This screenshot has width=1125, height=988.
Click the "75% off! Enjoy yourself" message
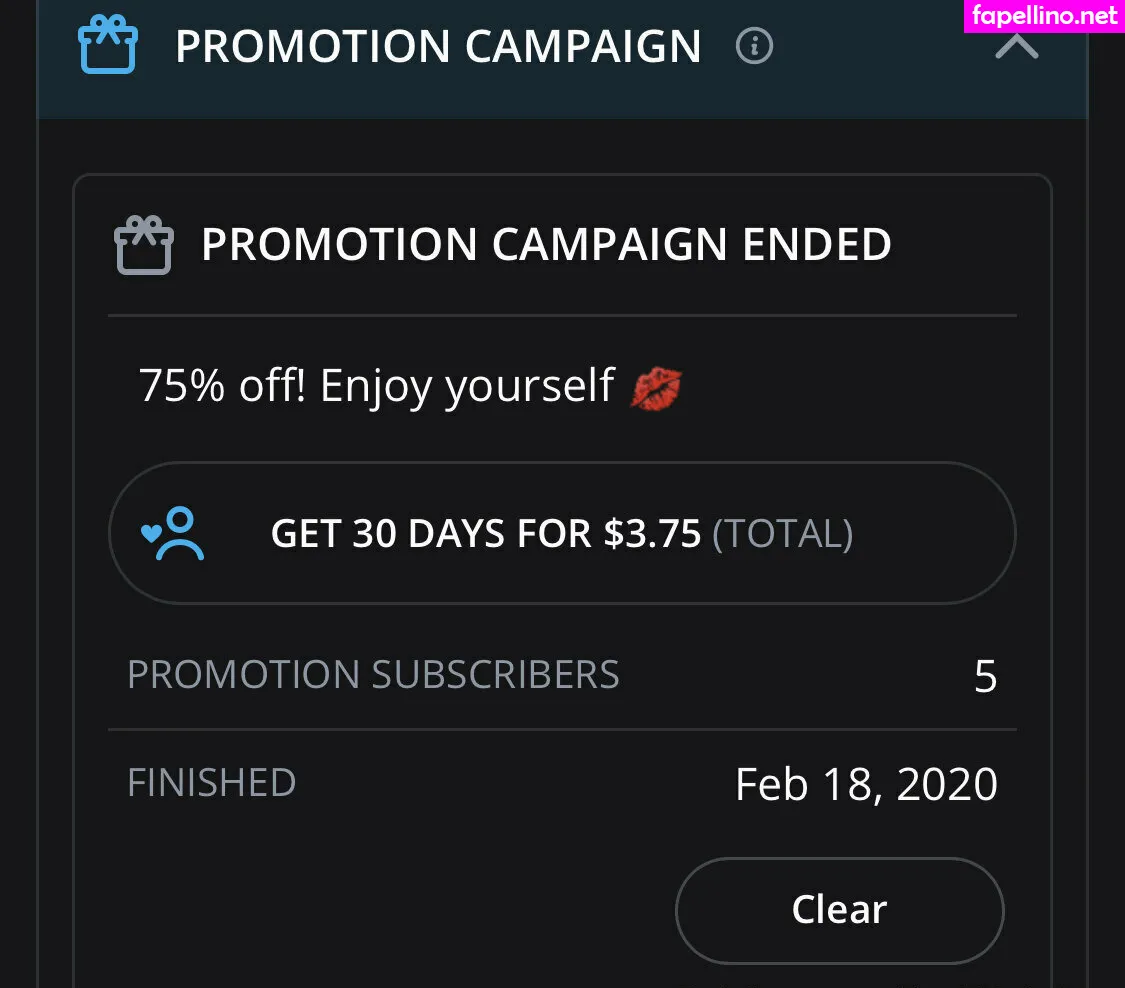tap(376, 386)
